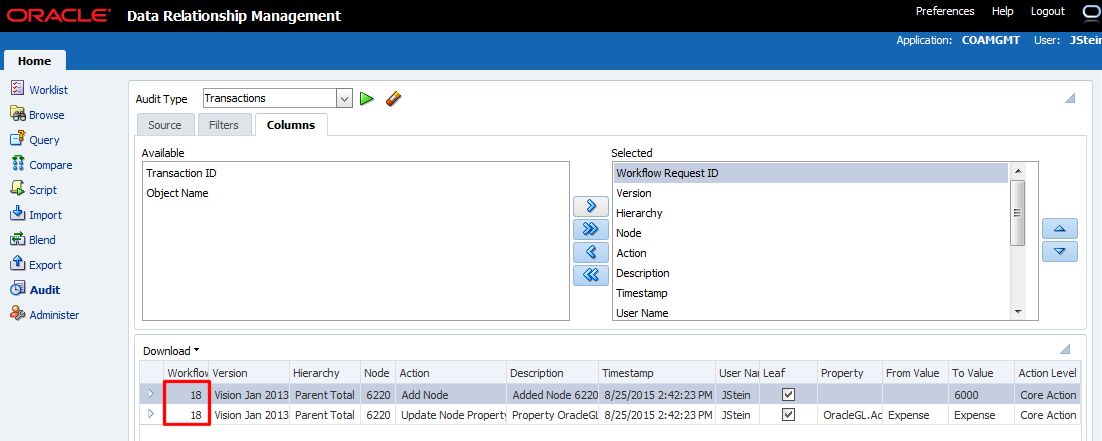Open the Blend sidebar item

[x=34, y=240]
